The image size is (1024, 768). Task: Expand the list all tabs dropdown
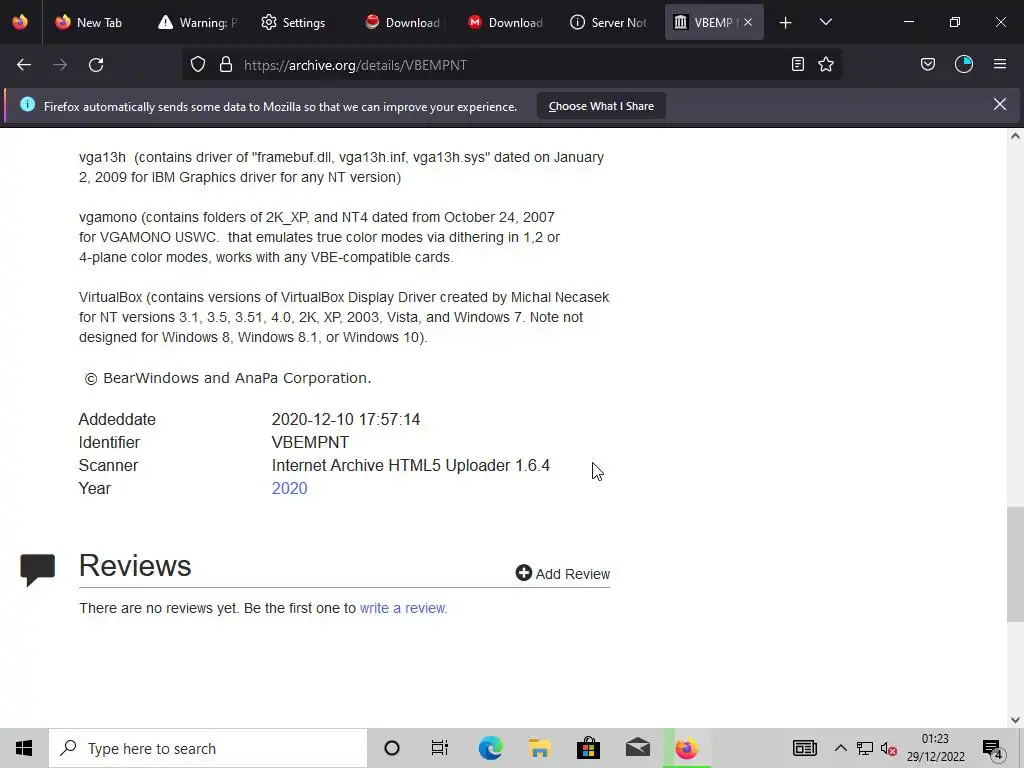[825, 22]
